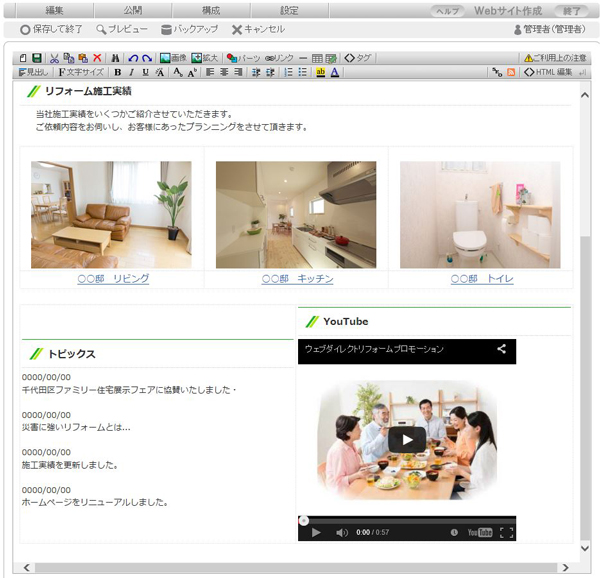The image size is (600, 578).
Task: Switch to HTML 編集 mode
Action: pos(548,72)
